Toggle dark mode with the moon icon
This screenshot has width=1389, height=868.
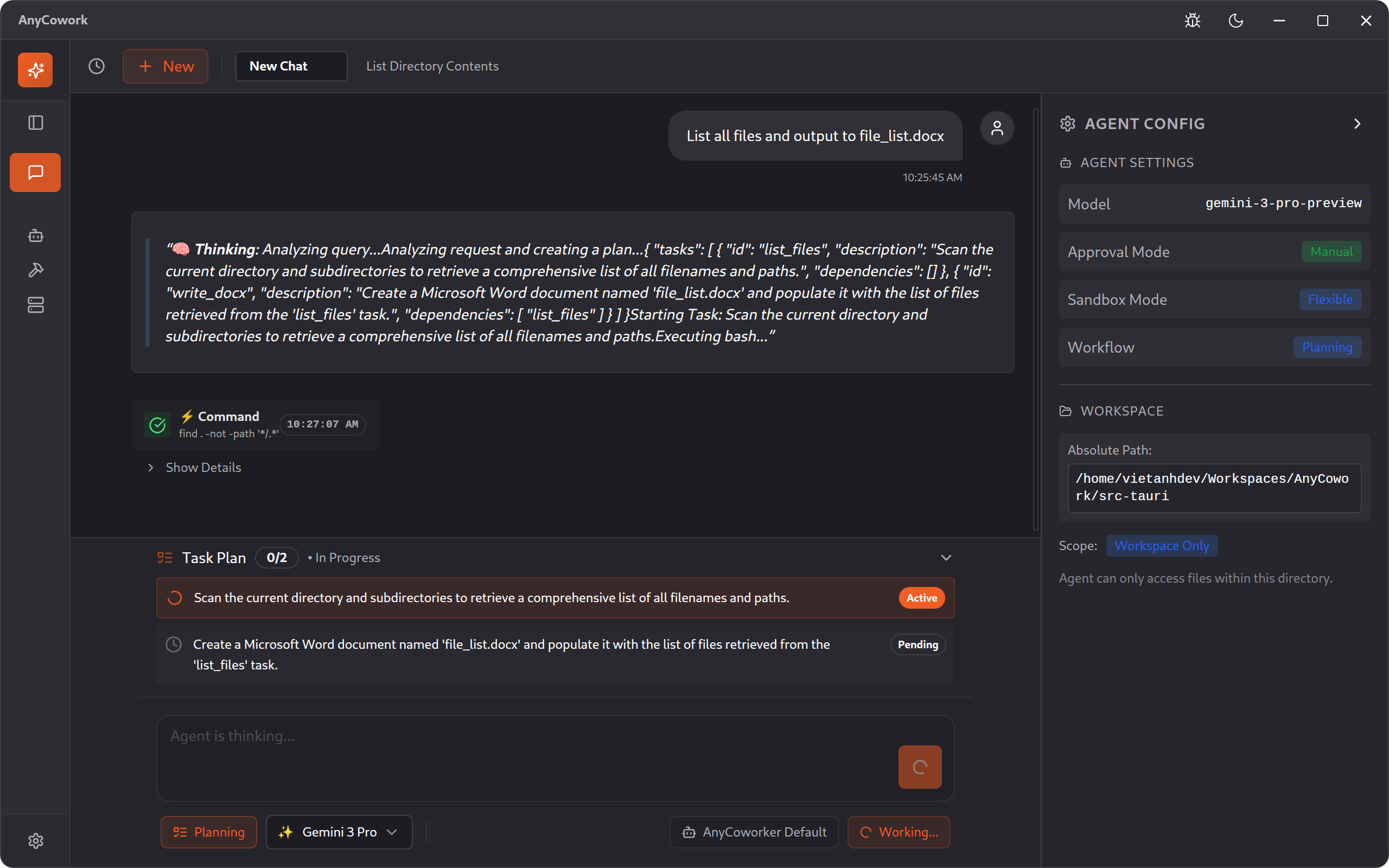pyautogui.click(x=1236, y=21)
